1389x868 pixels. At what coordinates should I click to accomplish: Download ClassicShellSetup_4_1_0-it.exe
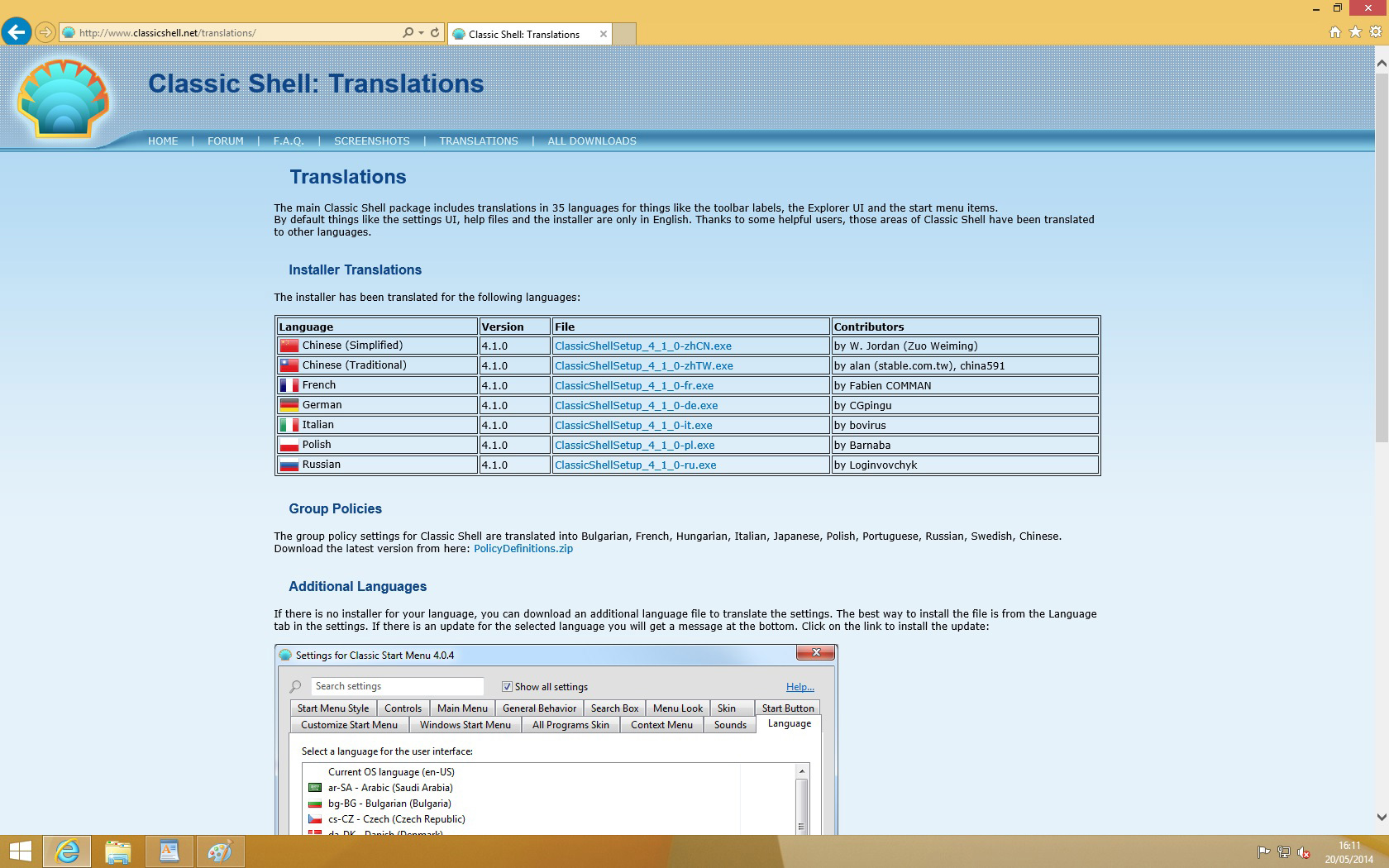633,426
